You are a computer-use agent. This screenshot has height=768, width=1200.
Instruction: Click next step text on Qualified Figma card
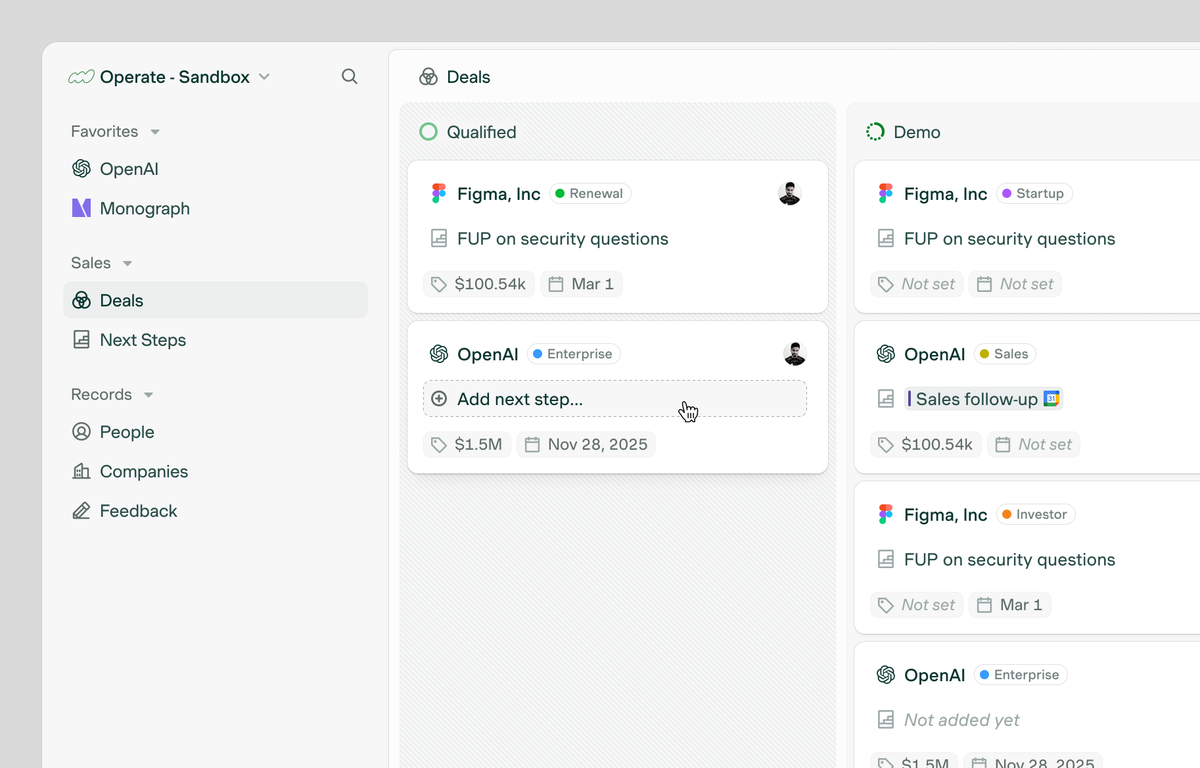click(563, 239)
